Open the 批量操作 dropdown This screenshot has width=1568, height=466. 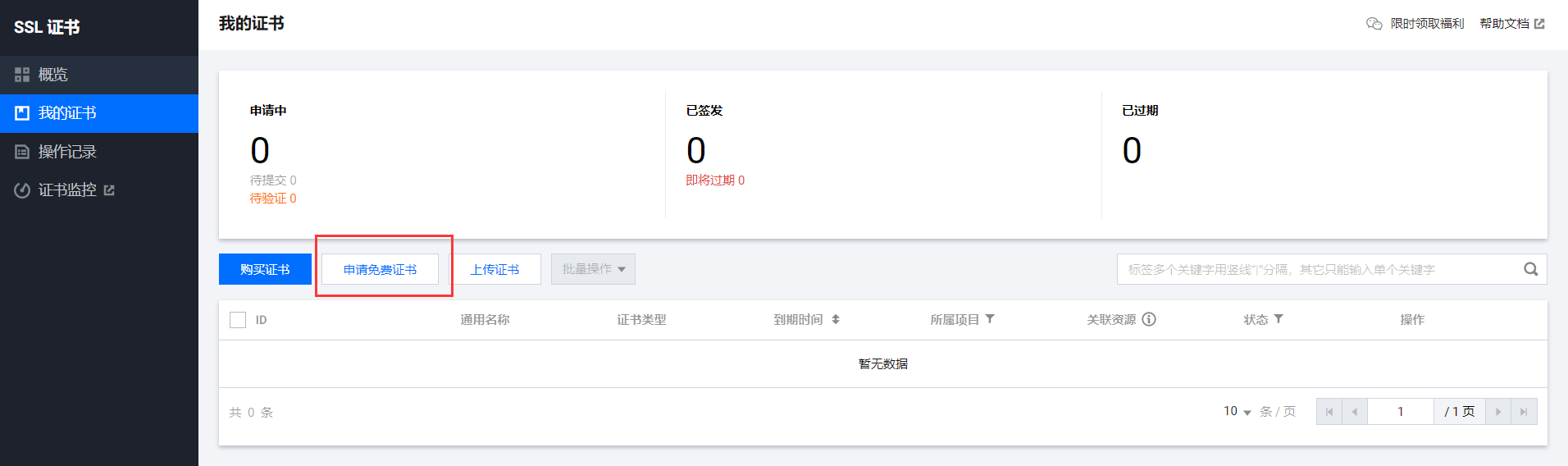point(593,269)
